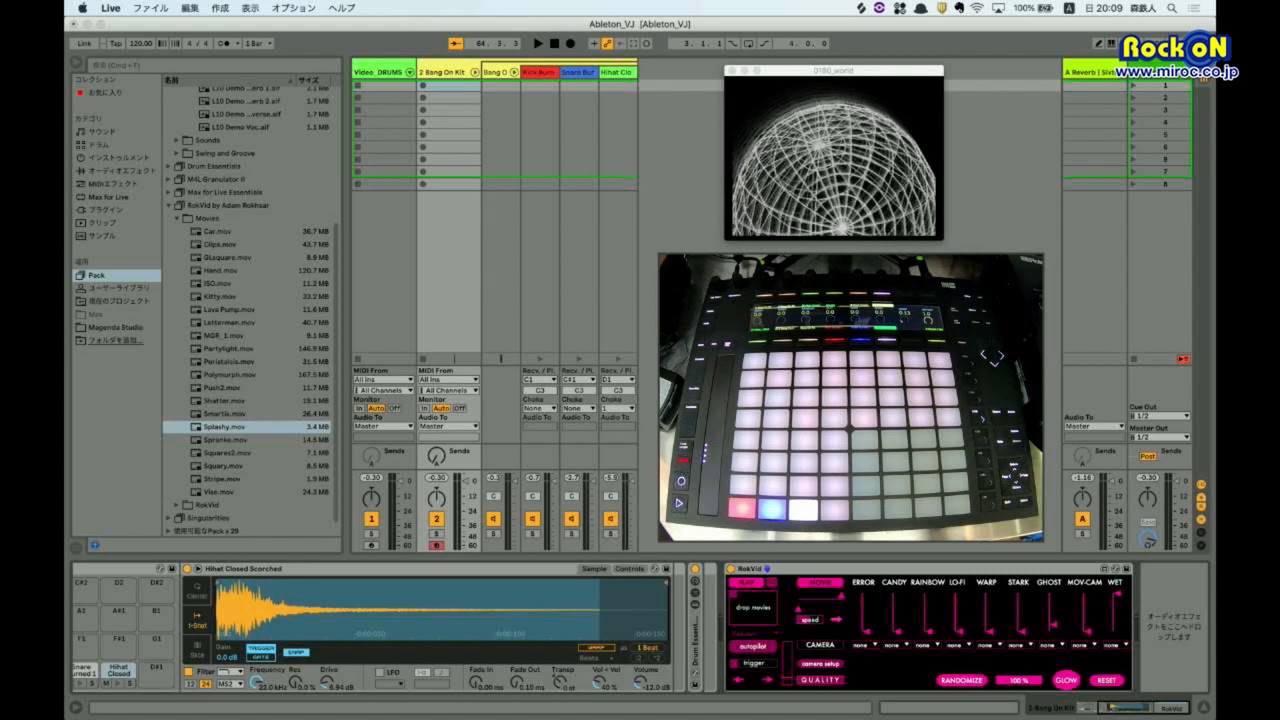
Task: Set track 2 Monitor to Off
Action: tap(460, 408)
